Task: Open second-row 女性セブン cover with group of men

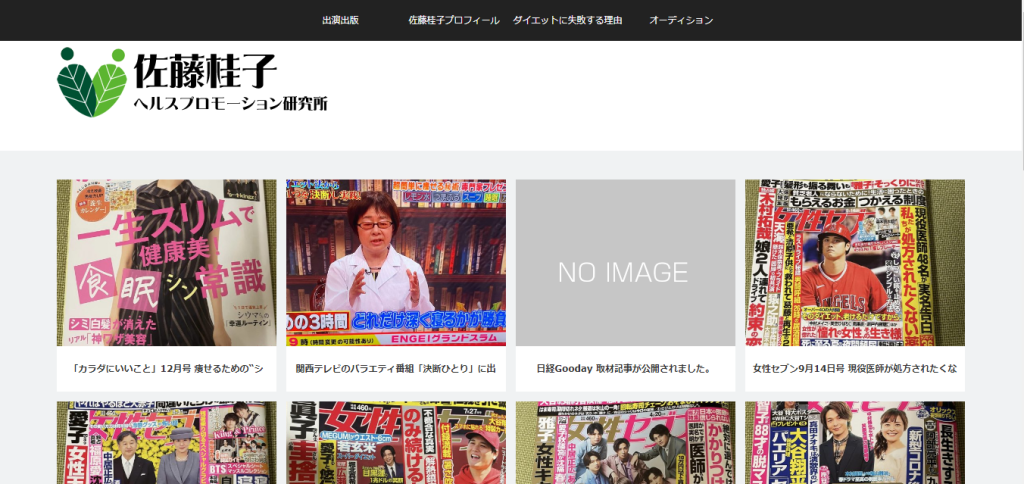Action: (625, 443)
